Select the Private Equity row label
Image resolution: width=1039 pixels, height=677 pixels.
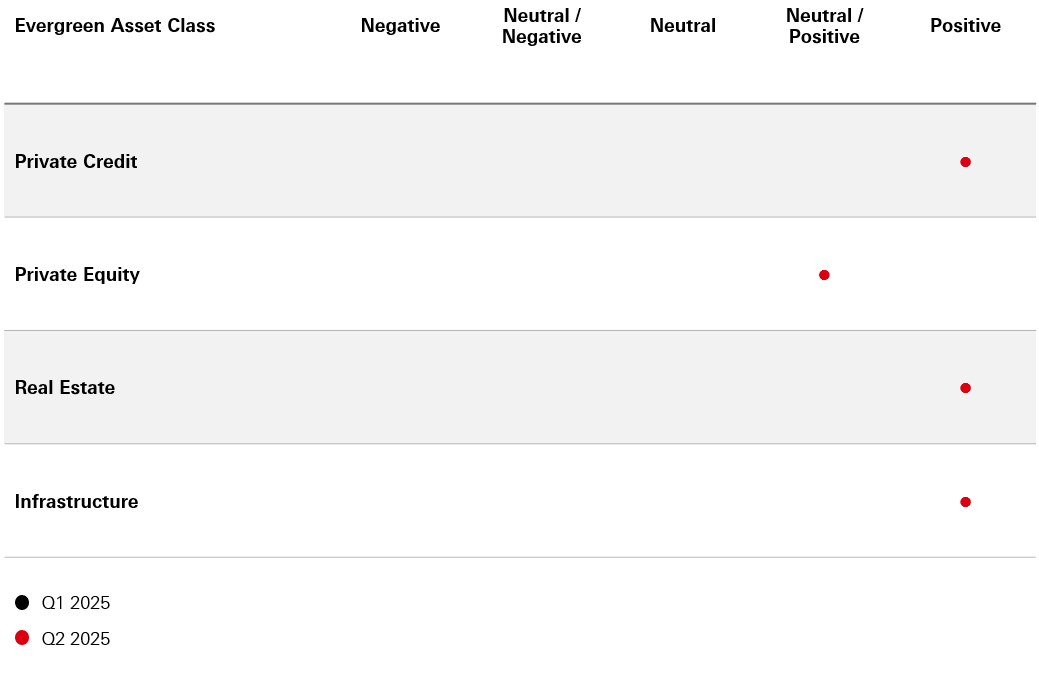[77, 275]
